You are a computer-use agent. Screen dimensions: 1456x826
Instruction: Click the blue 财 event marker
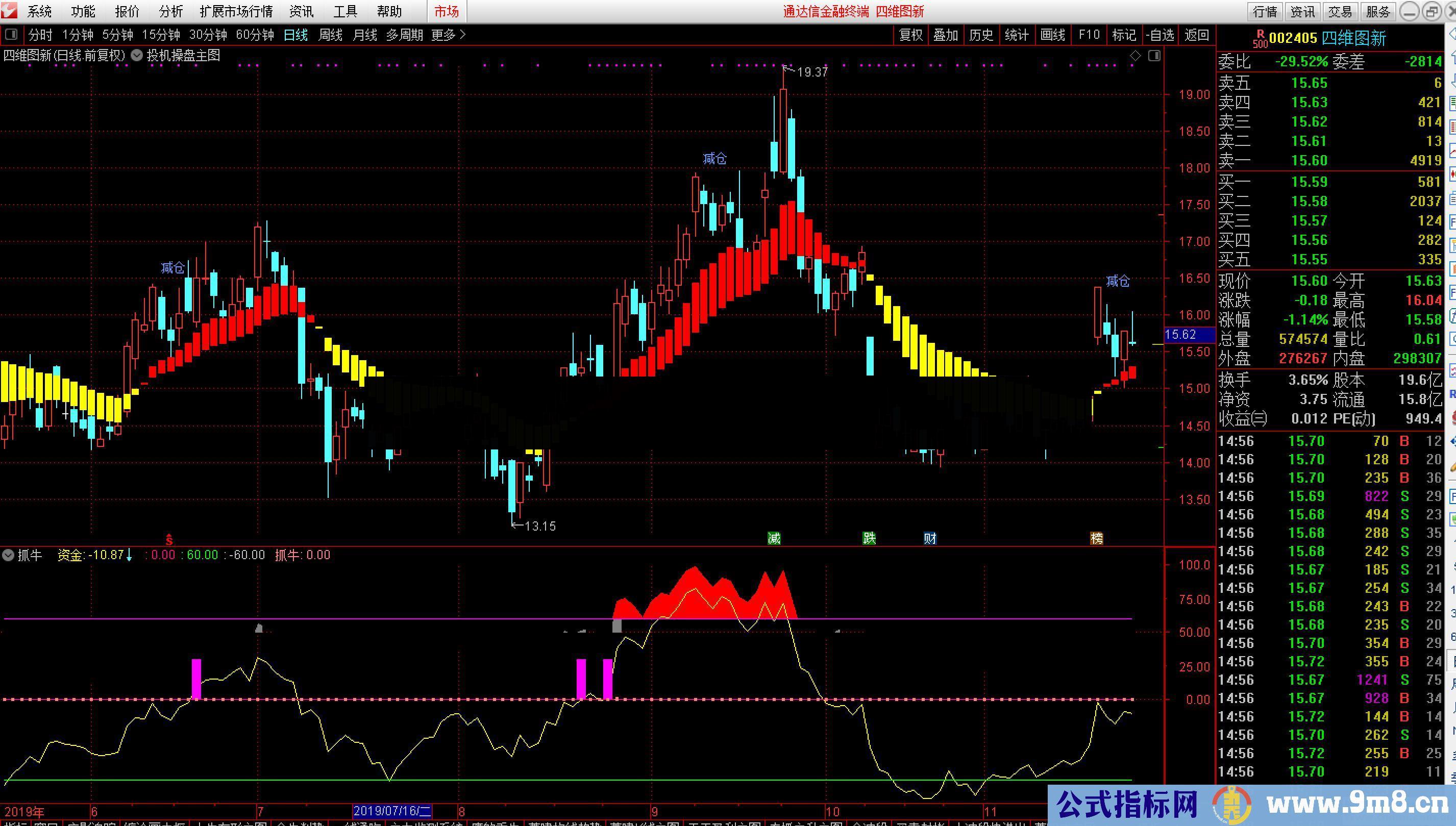[929, 538]
